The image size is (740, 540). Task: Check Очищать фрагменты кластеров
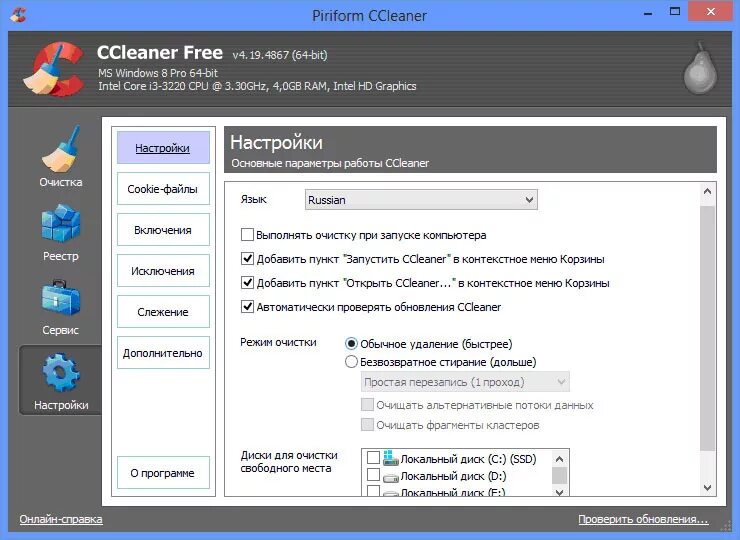pyautogui.click(x=367, y=424)
